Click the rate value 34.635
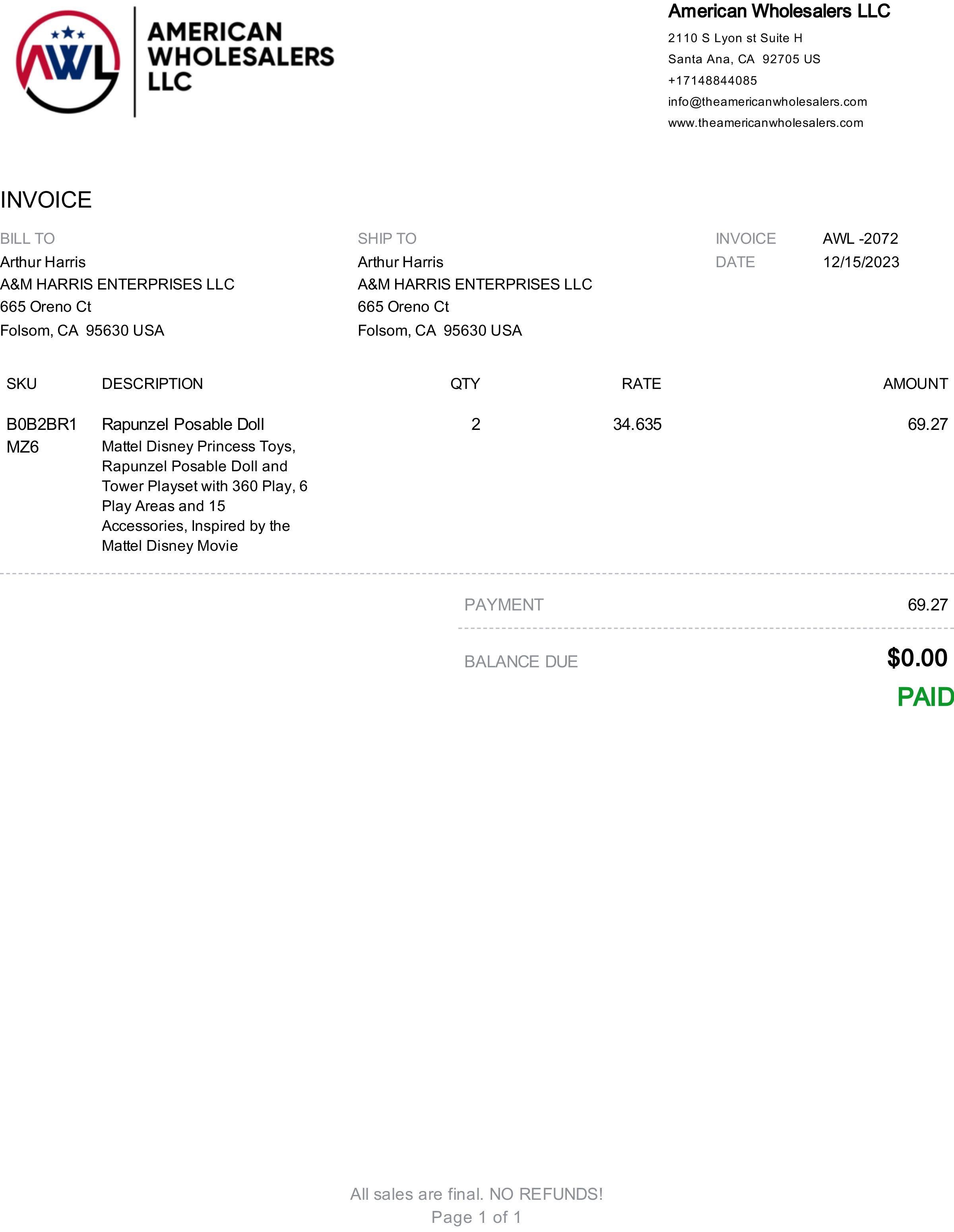The height and width of the screenshot is (1232, 954). (637, 424)
